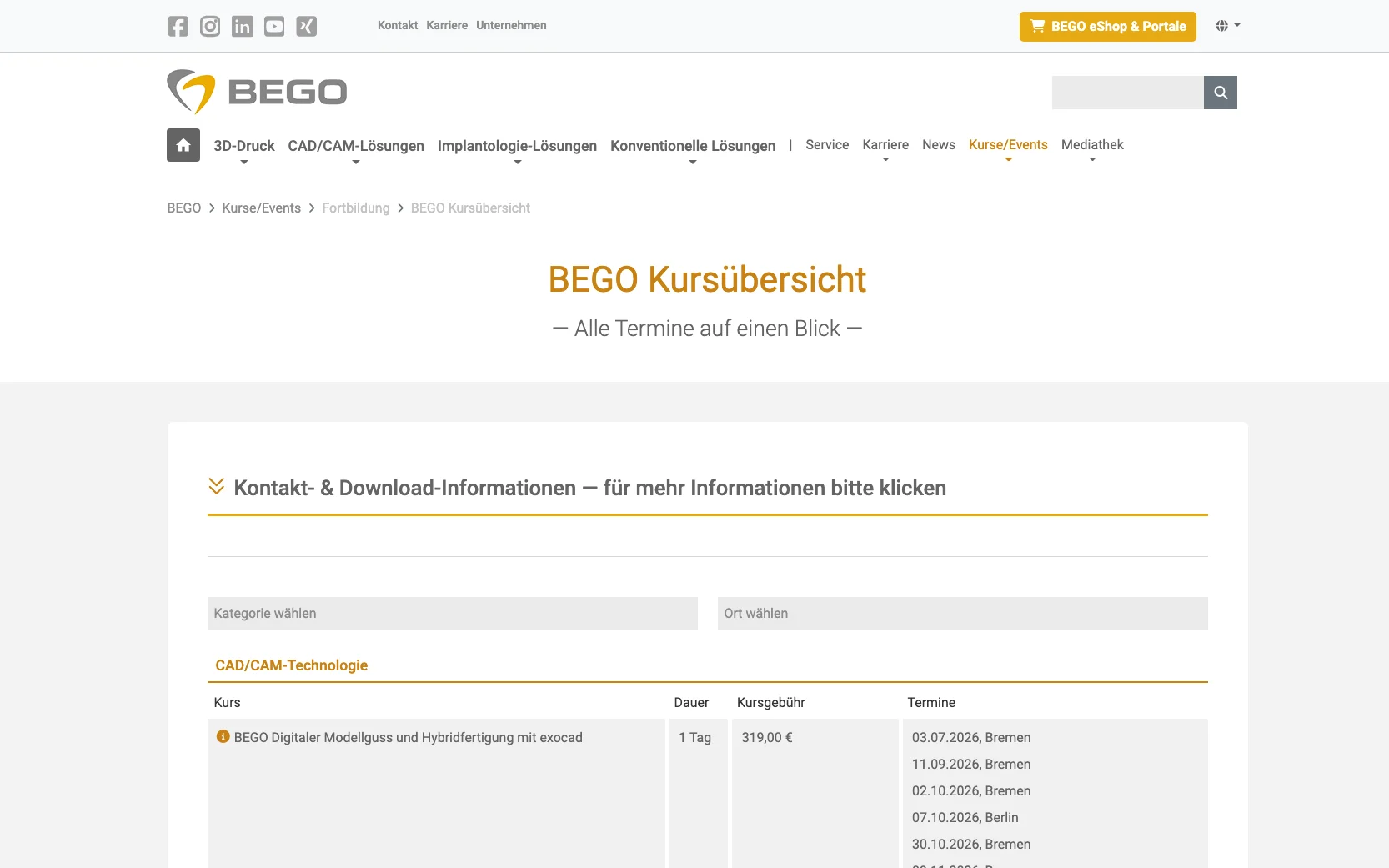Image resolution: width=1389 pixels, height=868 pixels.
Task: Click the BEGO logo
Action: pos(257,92)
